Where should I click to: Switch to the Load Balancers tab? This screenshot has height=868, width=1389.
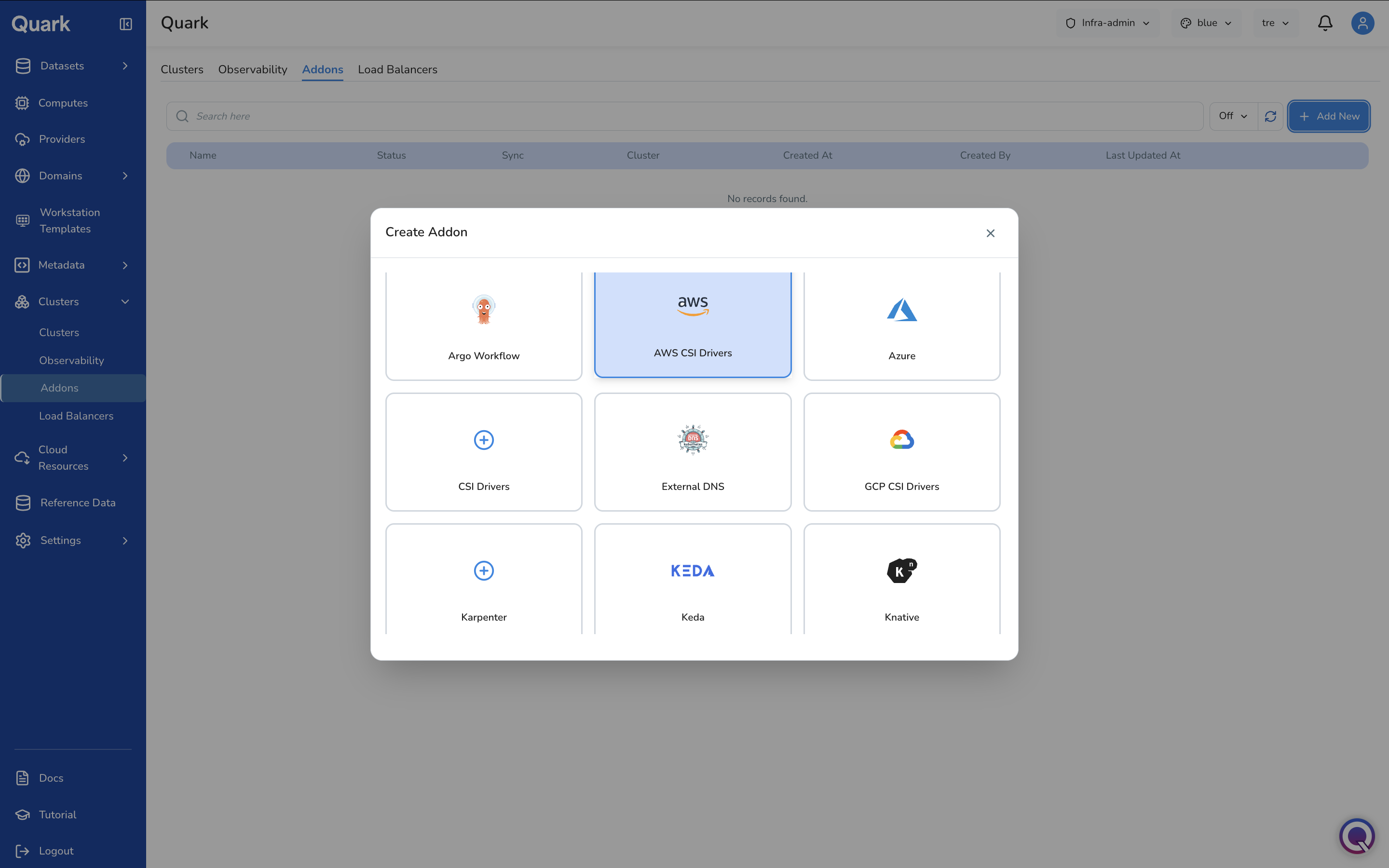click(398, 69)
